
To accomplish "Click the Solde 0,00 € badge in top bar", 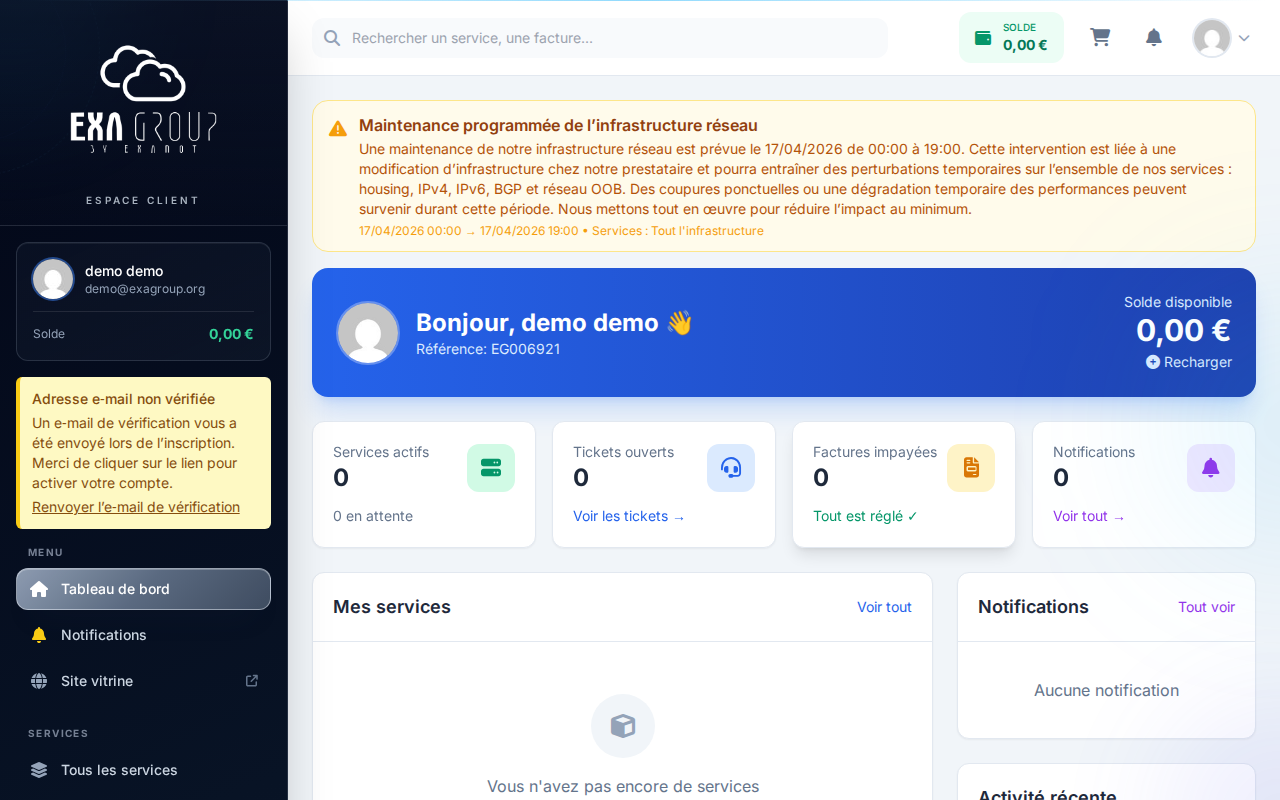I will [x=1011, y=37].
